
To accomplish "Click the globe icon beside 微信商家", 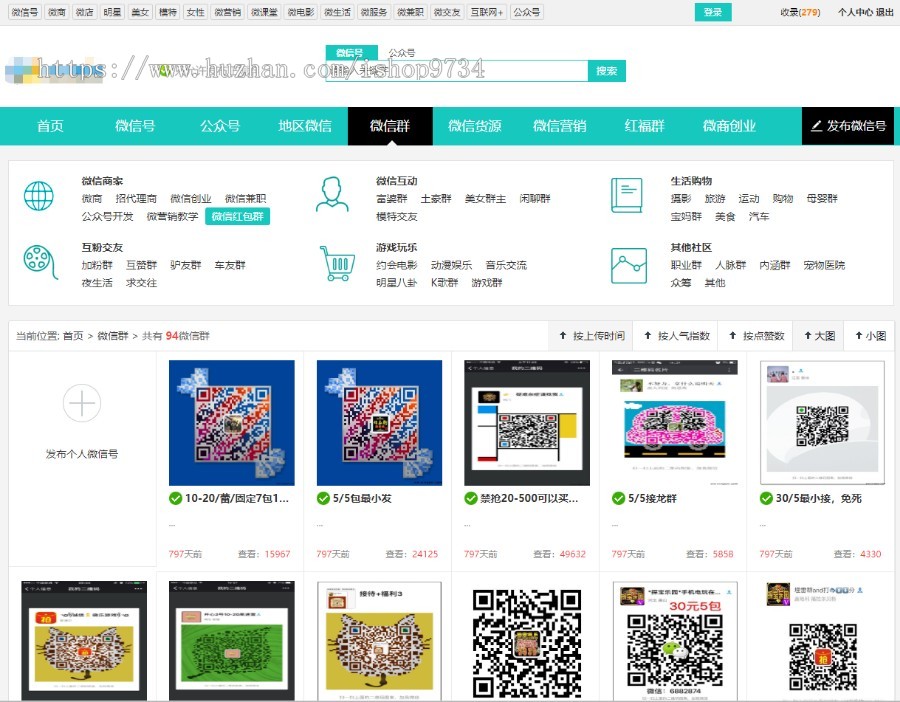I will click(38, 195).
